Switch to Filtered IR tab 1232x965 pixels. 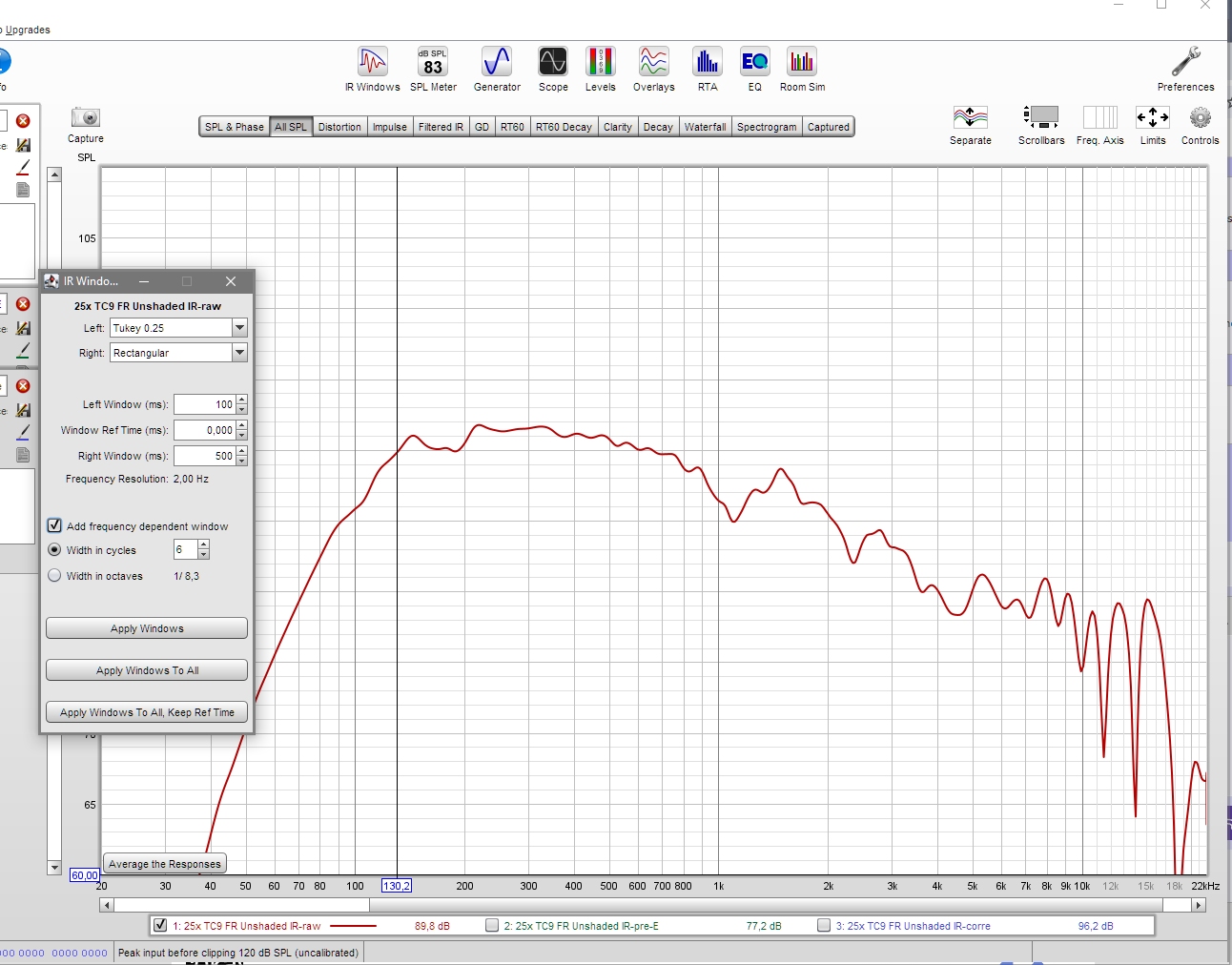coord(441,127)
